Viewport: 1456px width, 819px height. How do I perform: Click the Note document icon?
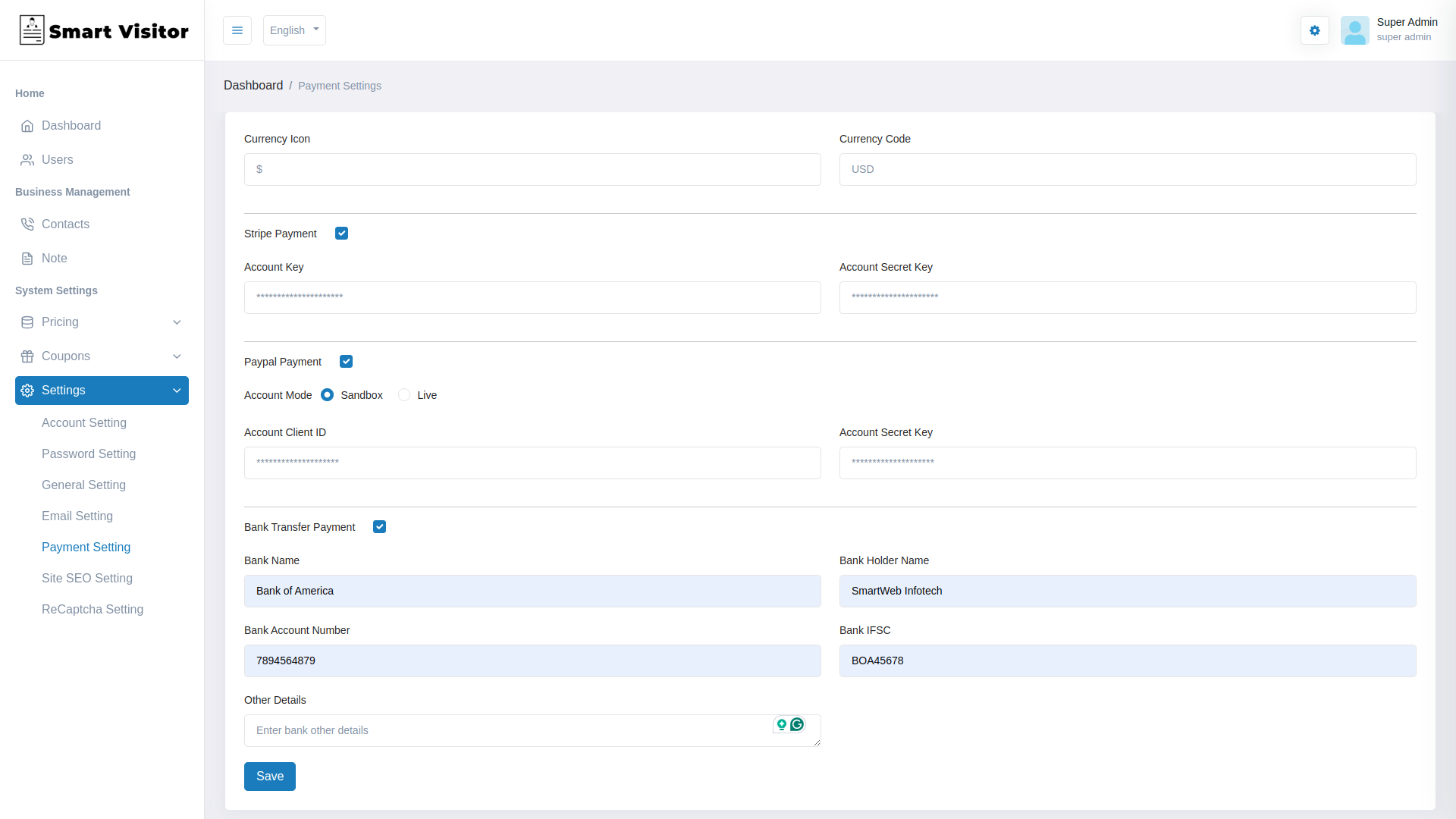pyautogui.click(x=27, y=258)
